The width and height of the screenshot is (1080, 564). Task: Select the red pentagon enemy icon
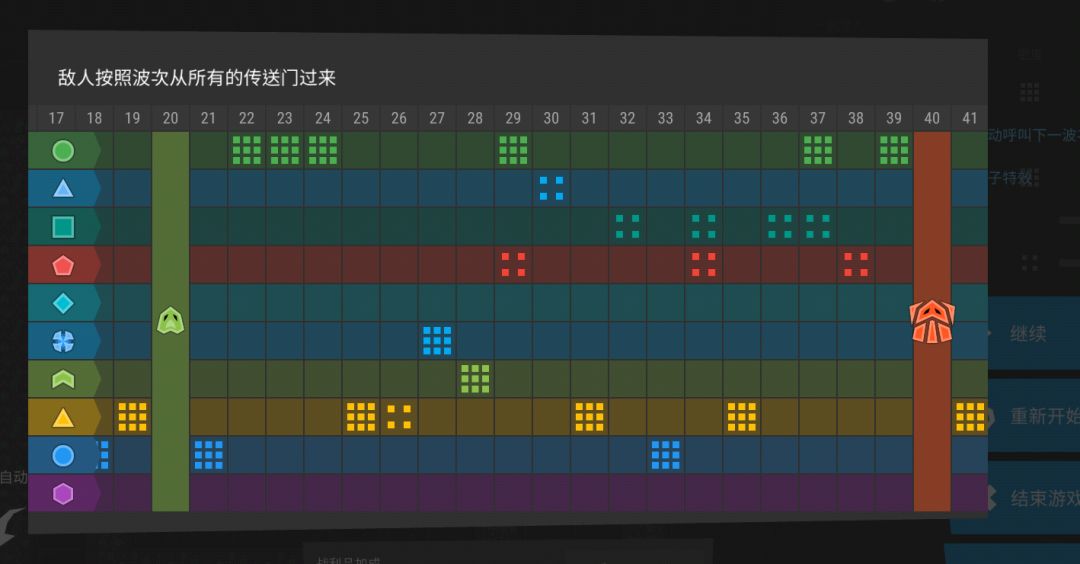(63, 265)
